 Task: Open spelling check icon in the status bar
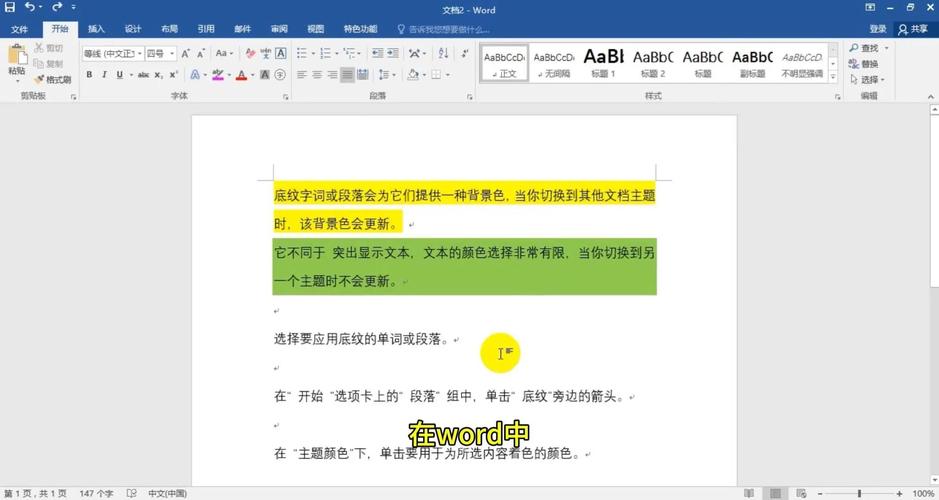click(131, 493)
